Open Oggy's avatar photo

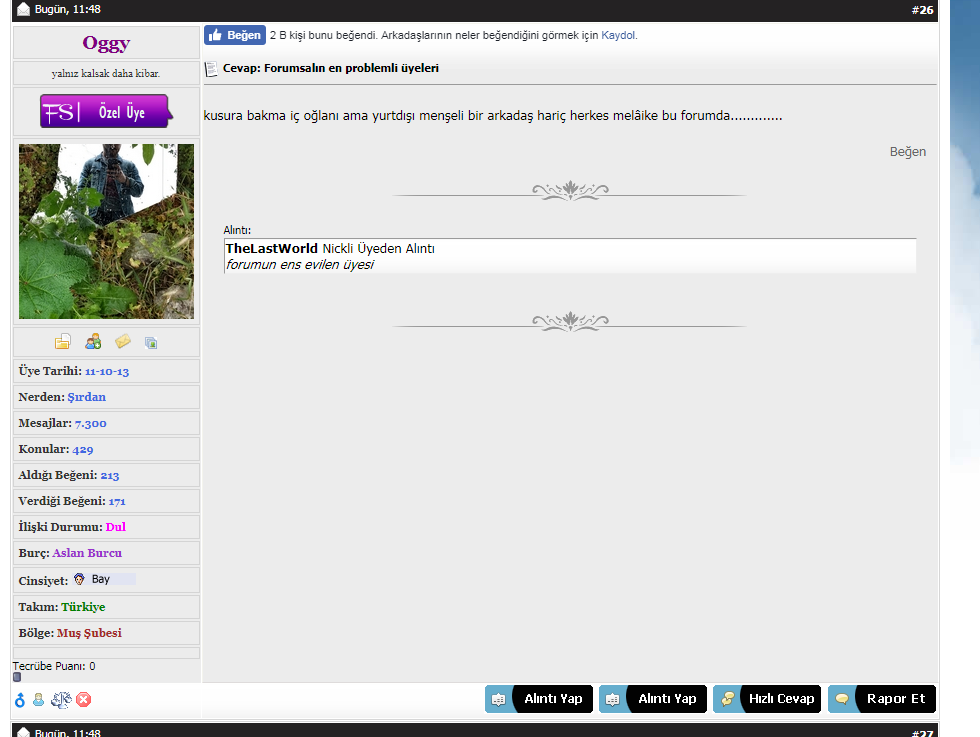(106, 231)
